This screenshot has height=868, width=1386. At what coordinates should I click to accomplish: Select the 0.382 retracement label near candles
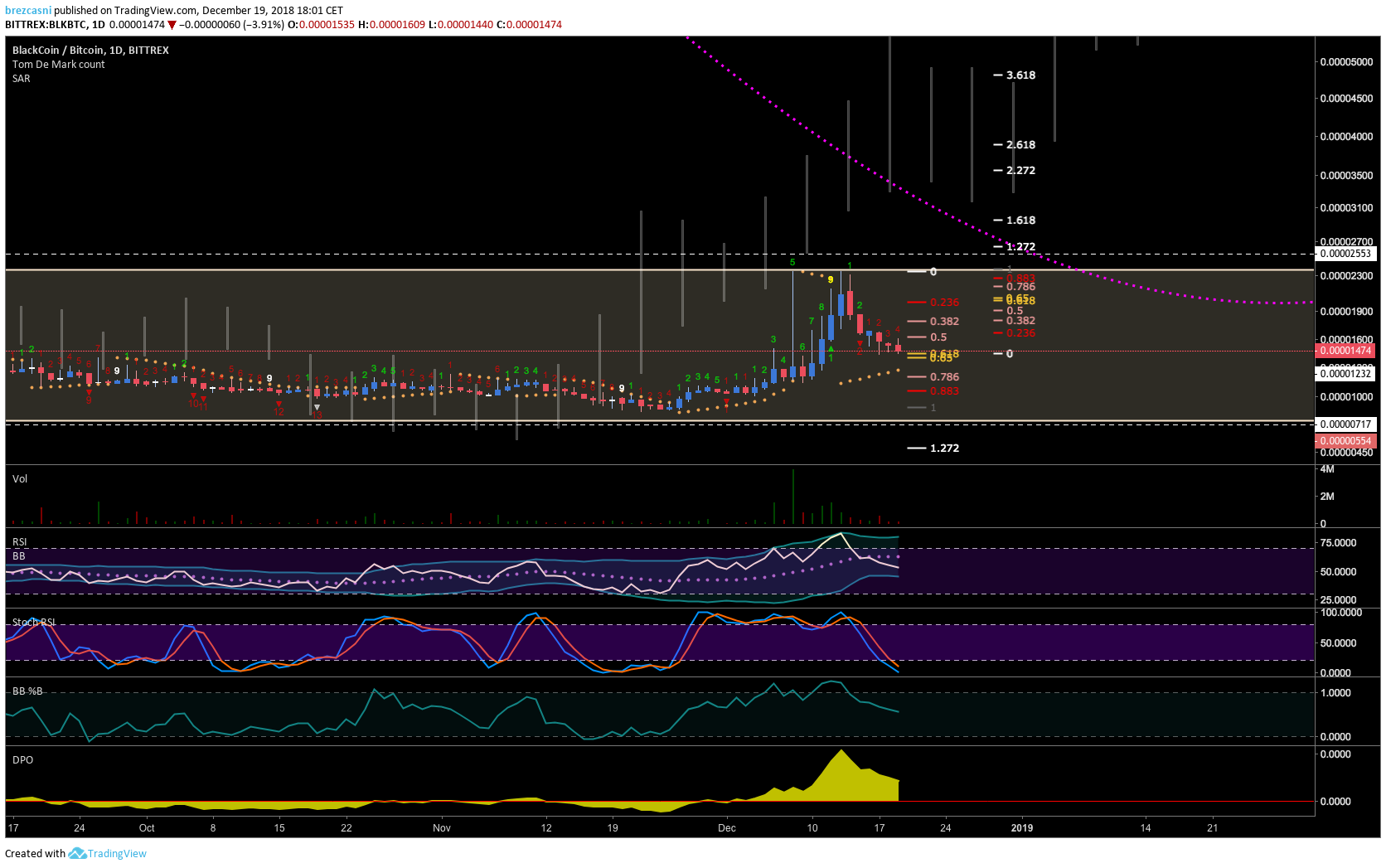[x=944, y=321]
